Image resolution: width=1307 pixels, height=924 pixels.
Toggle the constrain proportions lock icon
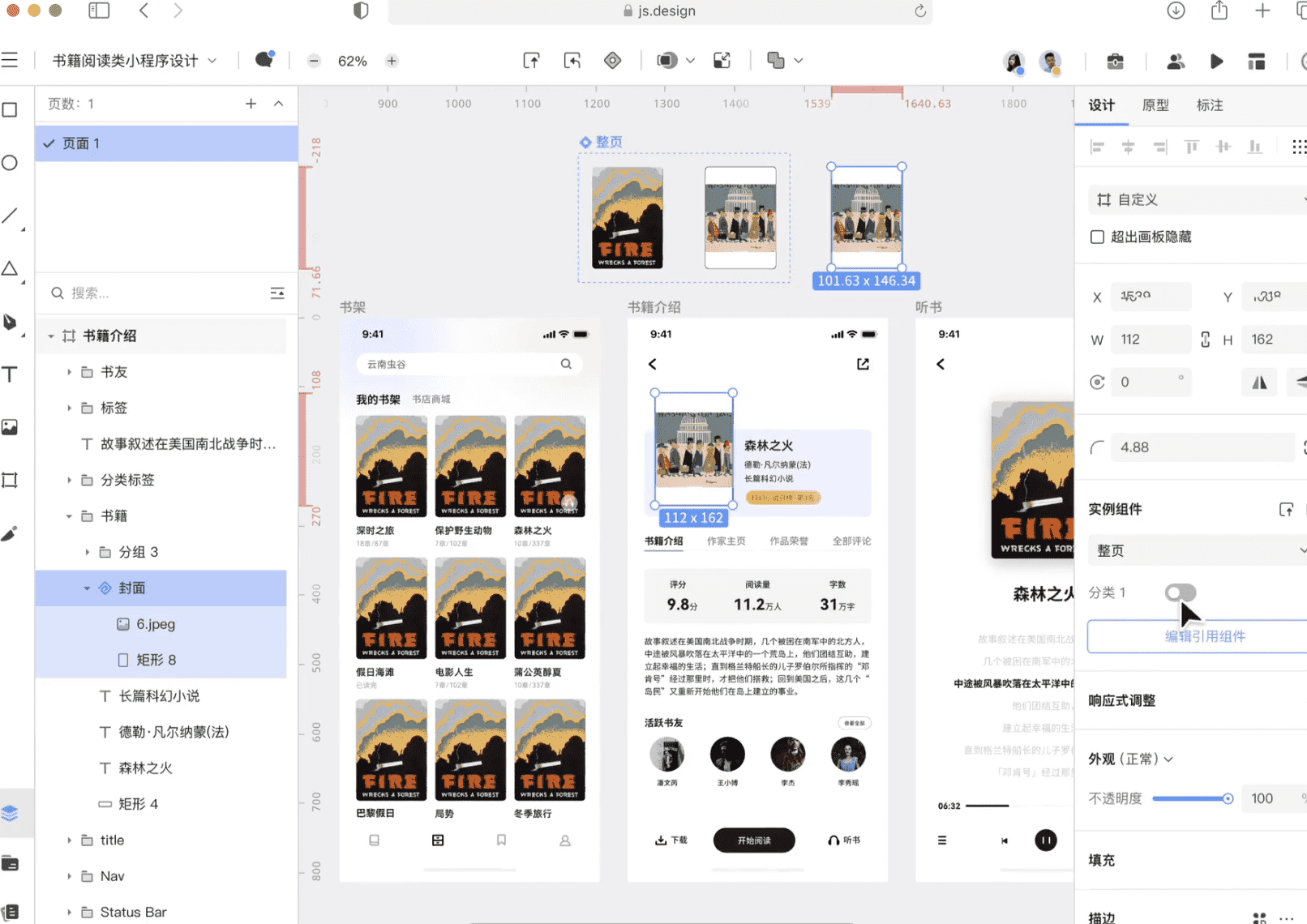tap(1205, 340)
